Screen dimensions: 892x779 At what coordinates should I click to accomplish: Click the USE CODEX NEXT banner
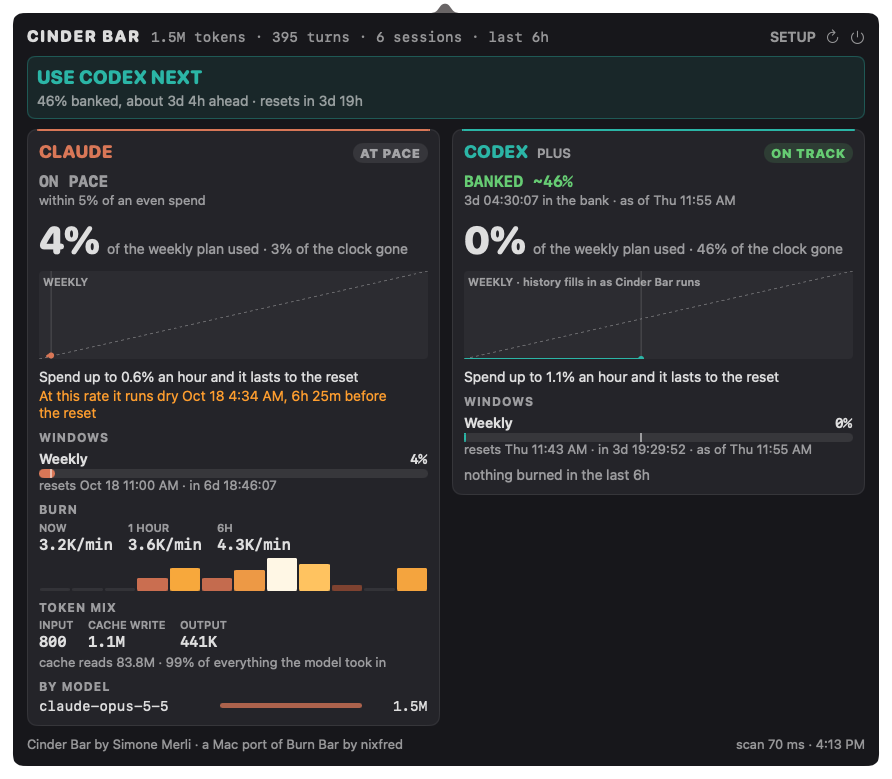446,88
